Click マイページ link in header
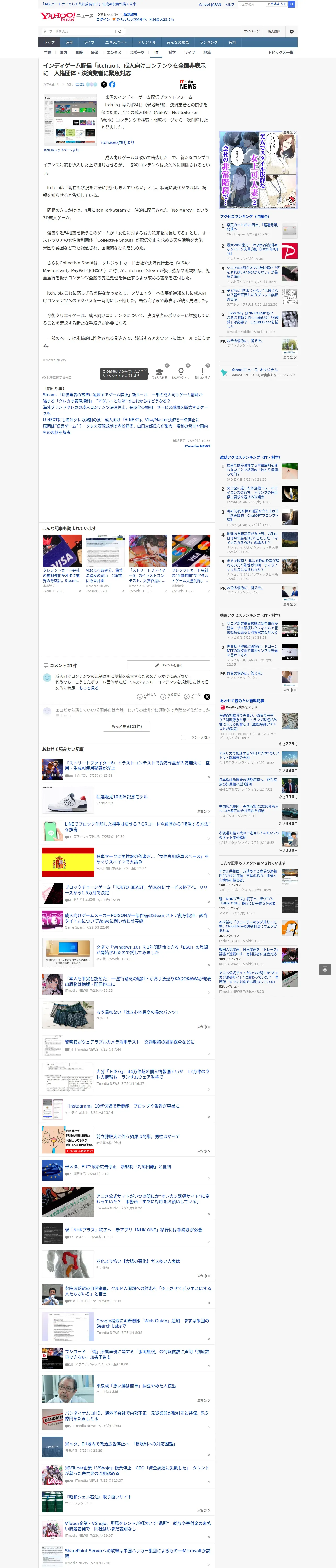The image size is (336, 1568). pos(251,32)
